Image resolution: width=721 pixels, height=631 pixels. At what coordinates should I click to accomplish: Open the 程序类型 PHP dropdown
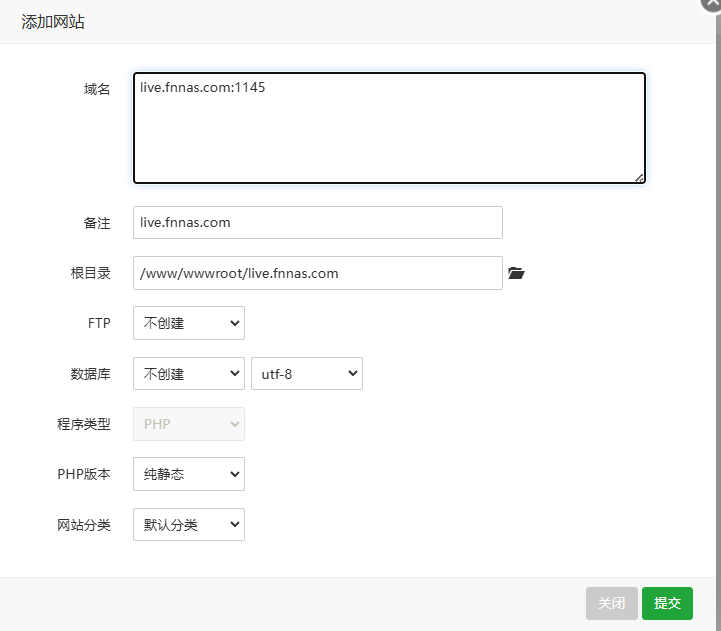189,424
